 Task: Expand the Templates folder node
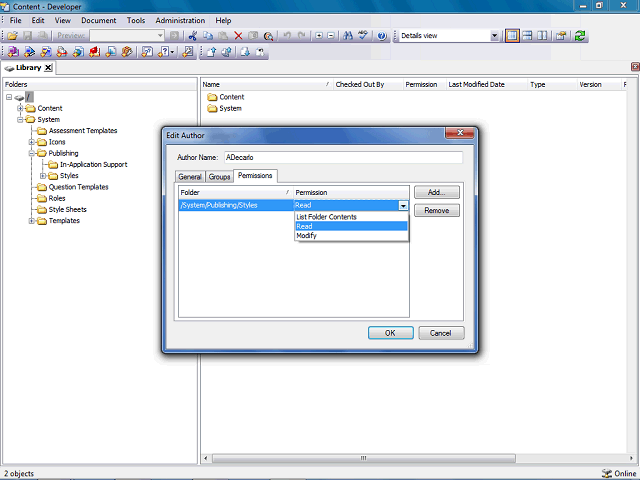(31, 221)
